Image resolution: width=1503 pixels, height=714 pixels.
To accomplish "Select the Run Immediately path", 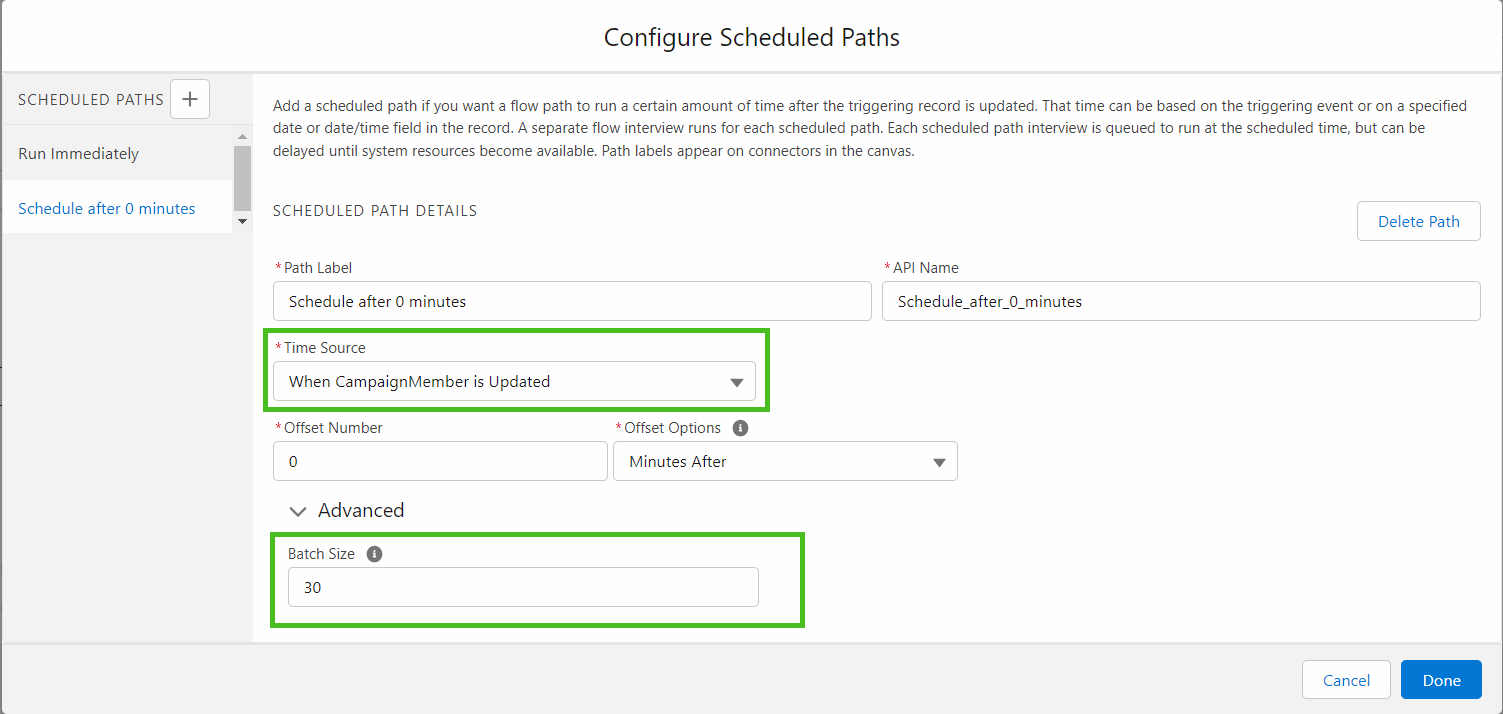I will (x=78, y=153).
